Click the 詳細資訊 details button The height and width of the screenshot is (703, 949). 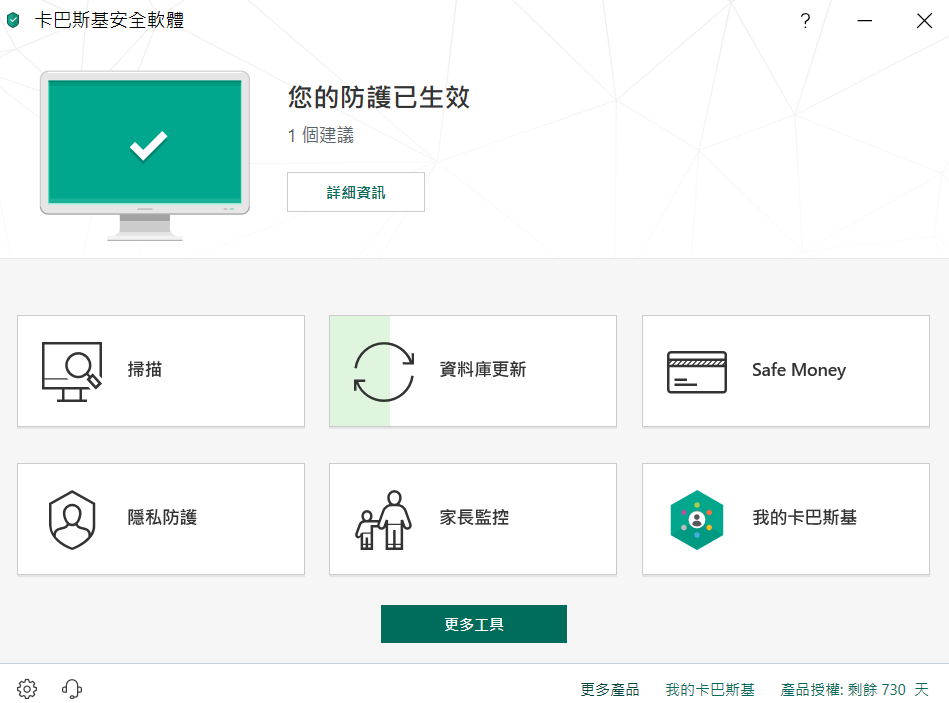point(356,192)
